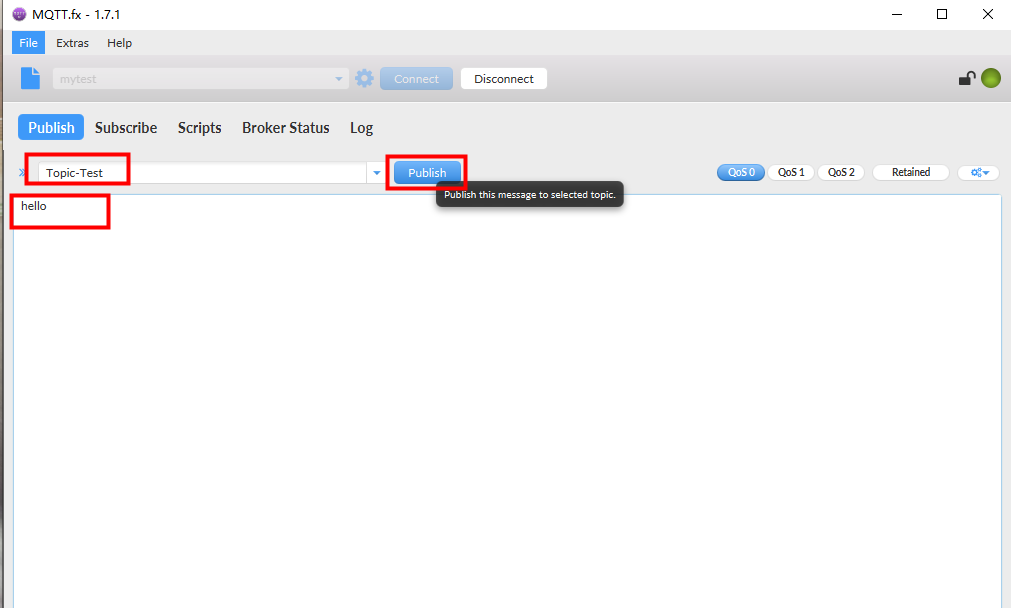Switch to the Log tab
This screenshot has height=608, width=1011.
click(361, 128)
